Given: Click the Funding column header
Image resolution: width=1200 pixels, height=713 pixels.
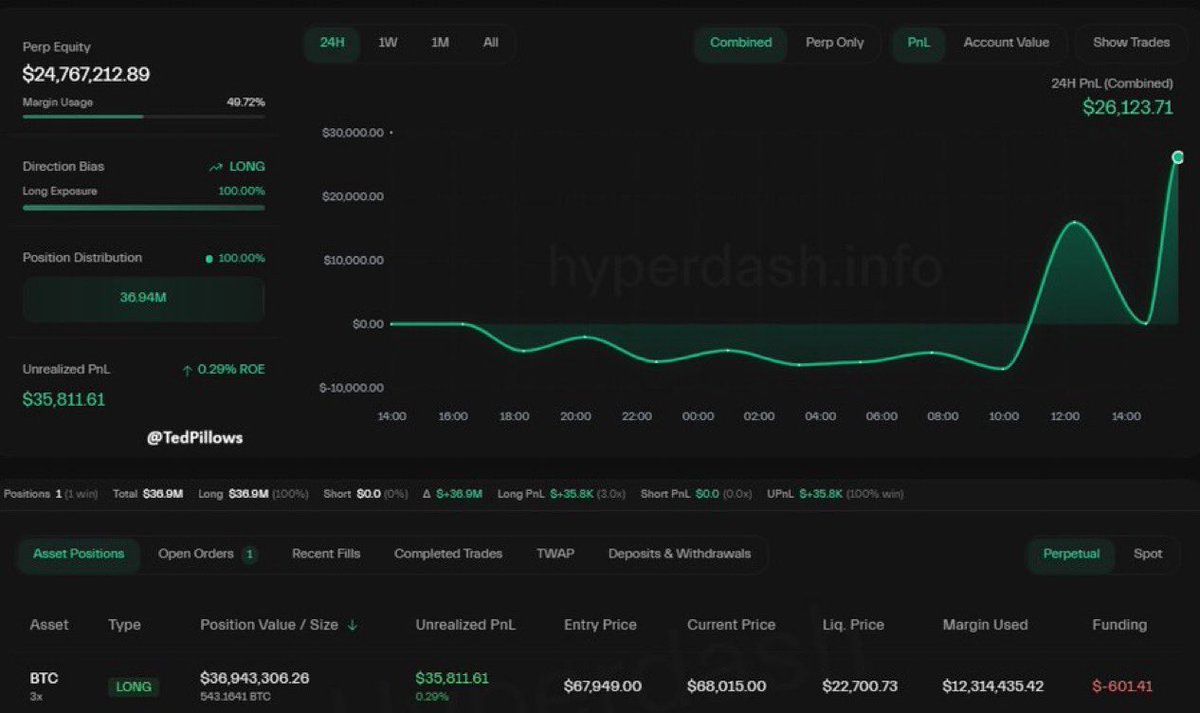Looking at the screenshot, I should 1119,625.
